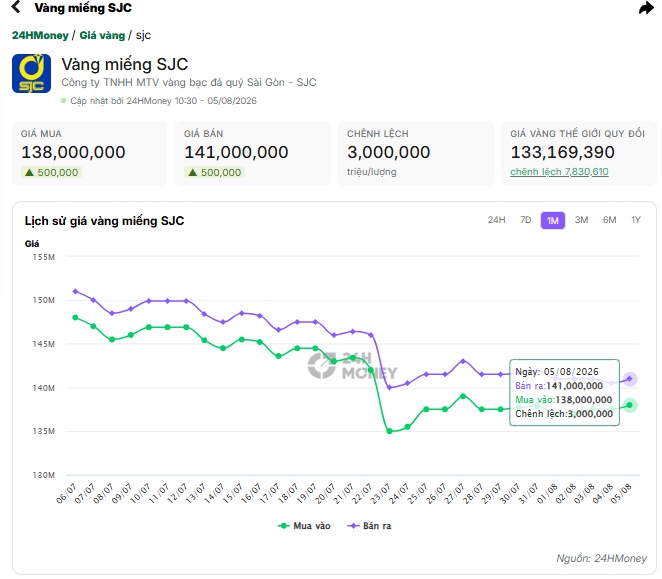Screen dimensions: 662x579
Task: Click the tooltip Chênh lệch:3,000,000 line
Action: point(564,414)
